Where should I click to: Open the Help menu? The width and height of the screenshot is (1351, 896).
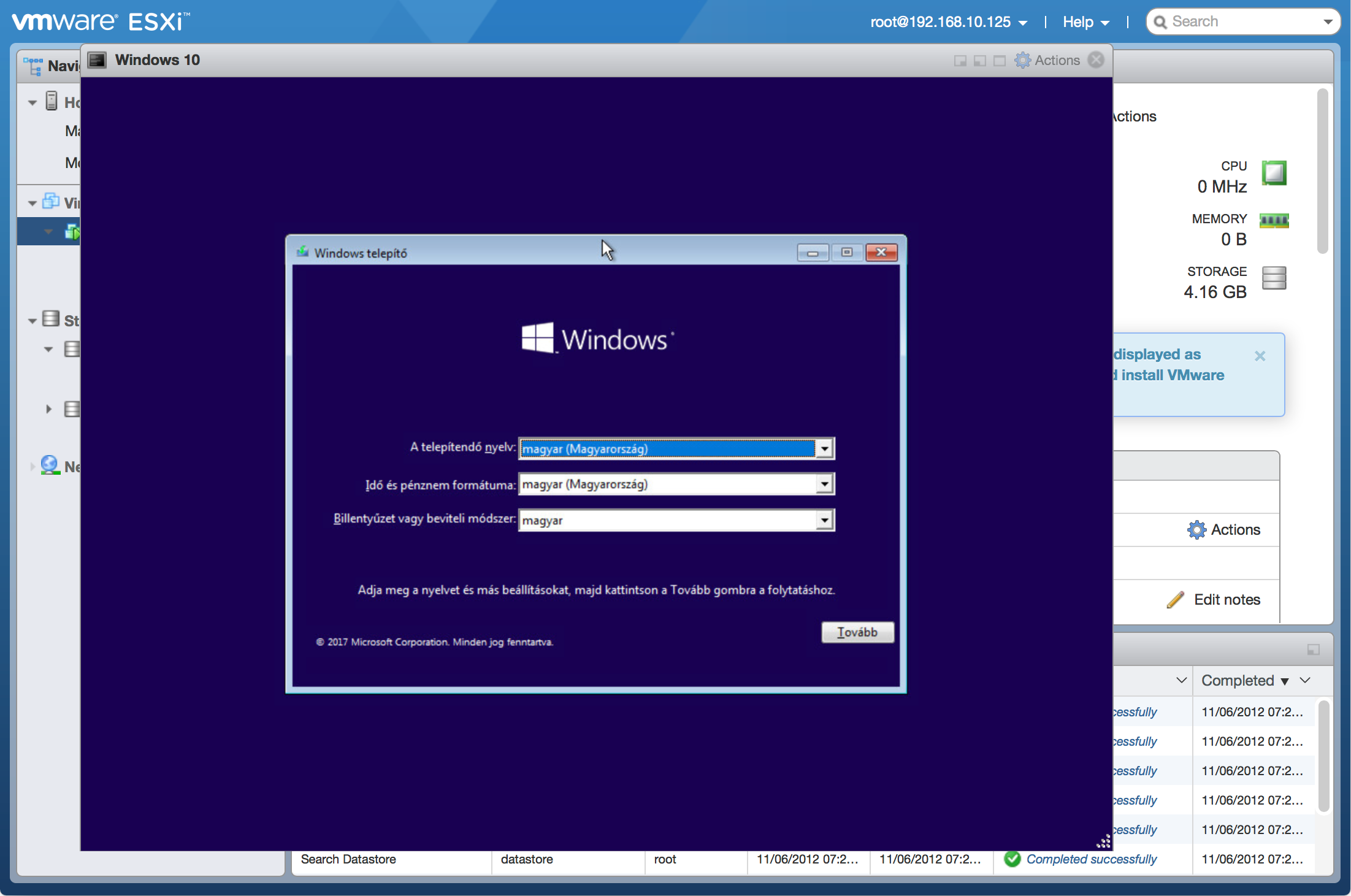[1085, 22]
